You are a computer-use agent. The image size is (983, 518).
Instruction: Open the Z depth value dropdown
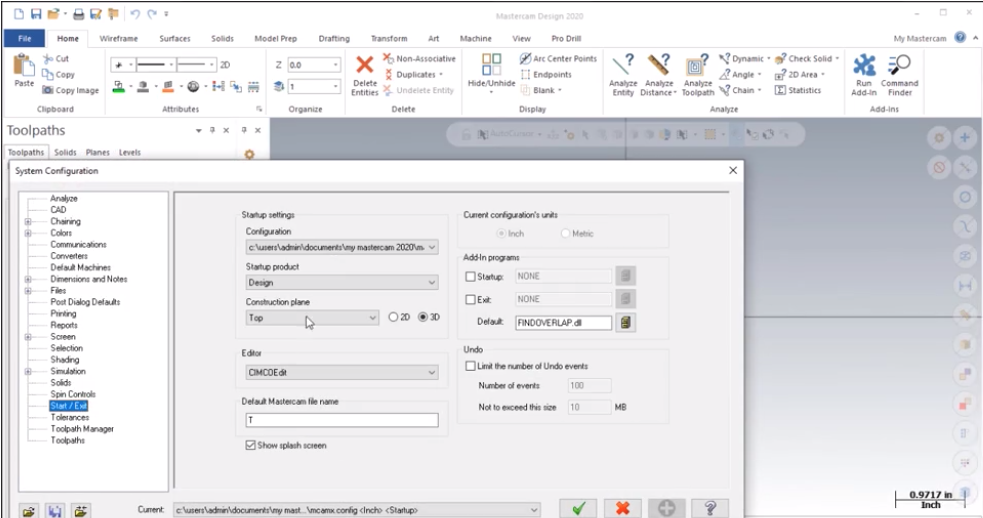(x=335, y=65)
